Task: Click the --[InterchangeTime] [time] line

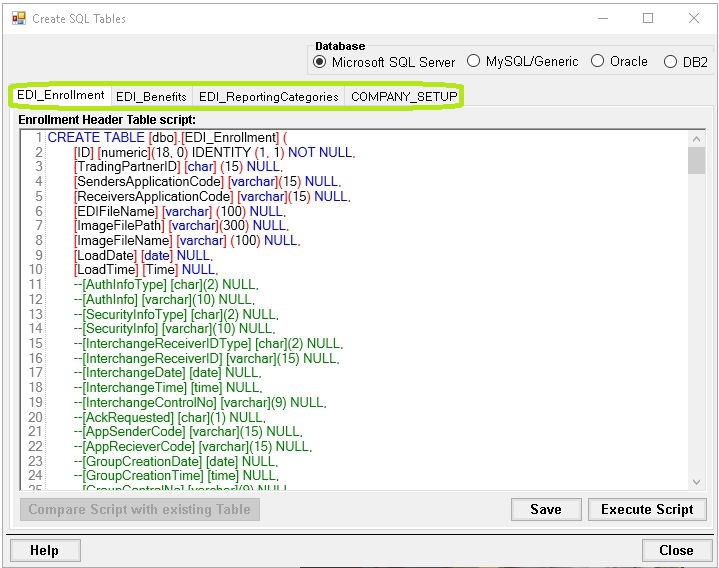Action: [x=168, y=388]
